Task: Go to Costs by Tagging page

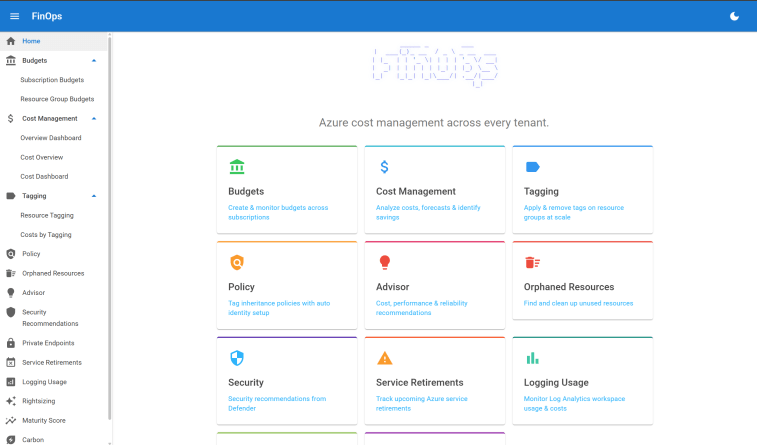Action: tap(46, 234)
